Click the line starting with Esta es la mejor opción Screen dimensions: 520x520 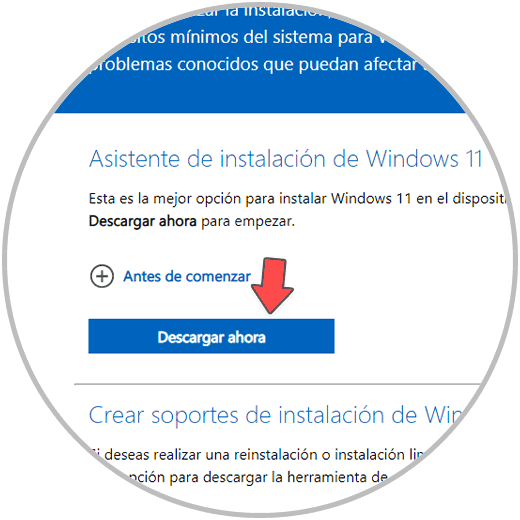pos(298,199)
